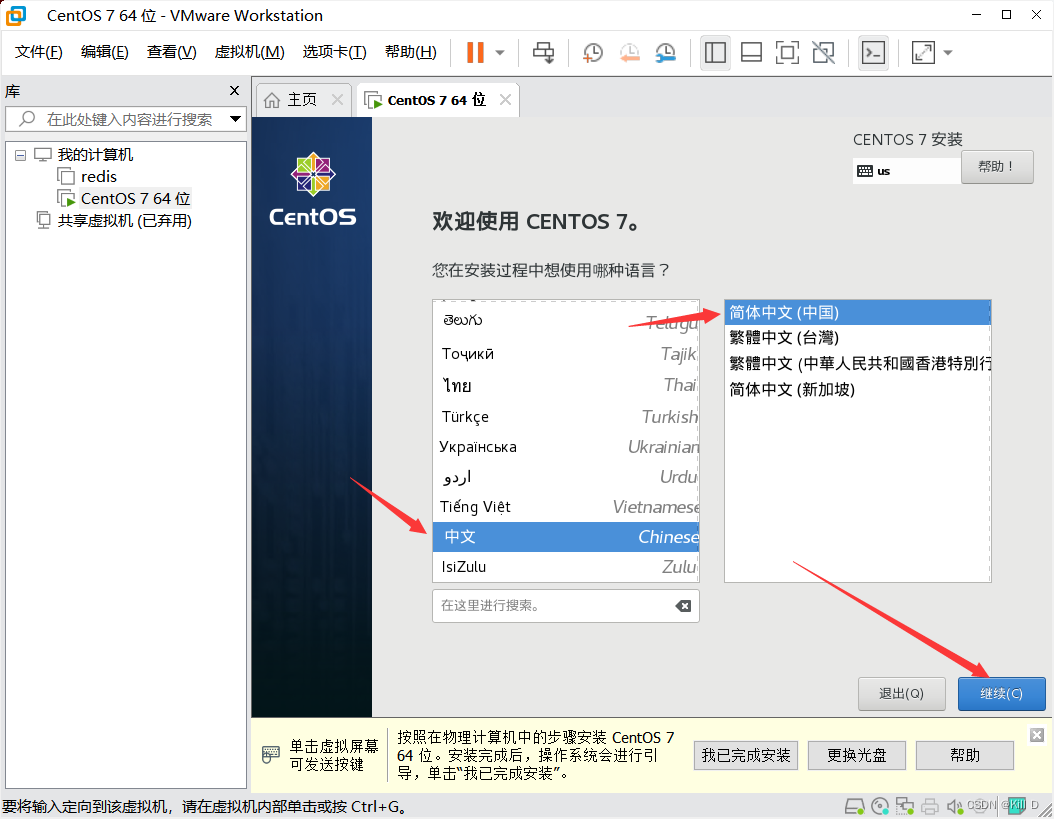Pause the virtual machine
Viewport: 1054px width, 819px height.
click(475, 52)
